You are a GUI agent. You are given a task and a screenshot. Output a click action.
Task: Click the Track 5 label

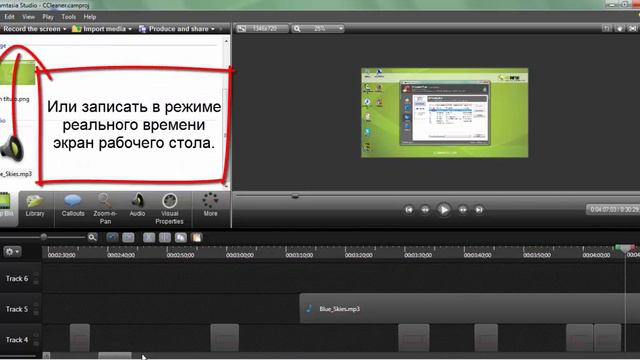pyautogui.click(x=17, y=309)
